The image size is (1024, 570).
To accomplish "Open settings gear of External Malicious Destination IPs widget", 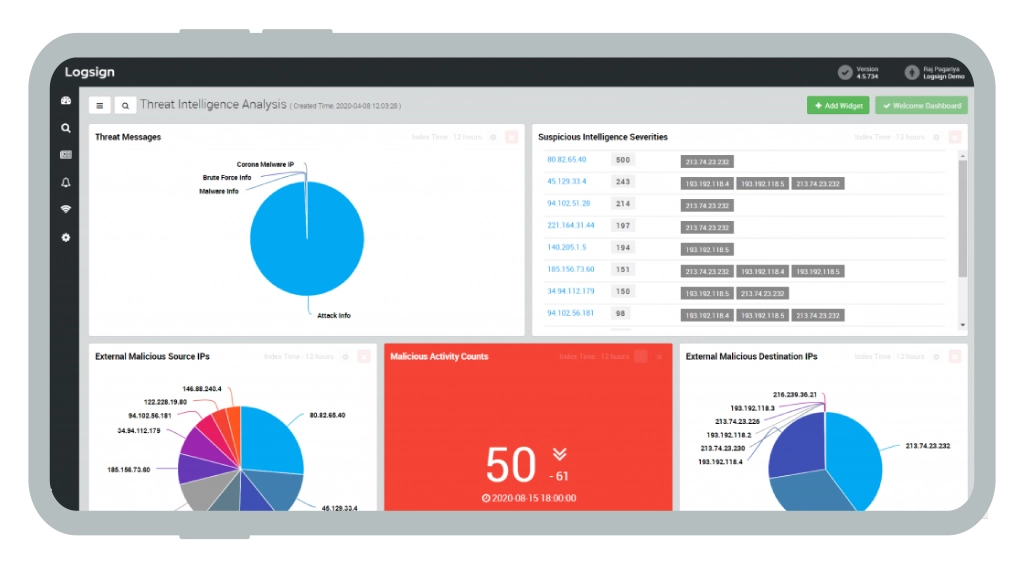I will [x=936, y=356].
